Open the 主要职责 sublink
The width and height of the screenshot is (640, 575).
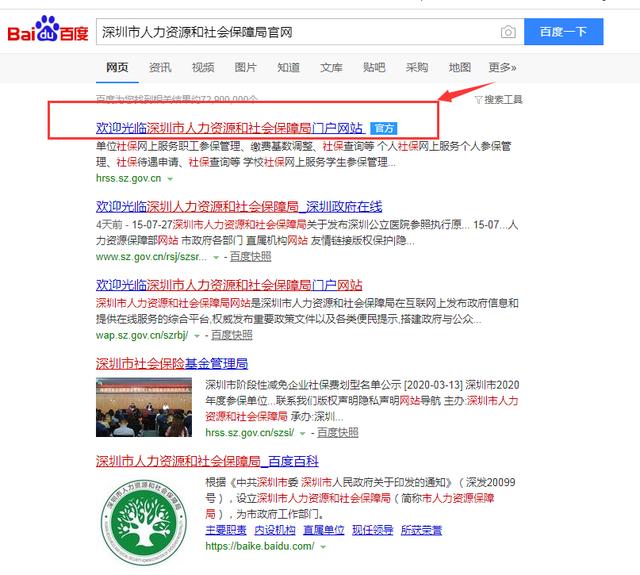pos(226,530)
